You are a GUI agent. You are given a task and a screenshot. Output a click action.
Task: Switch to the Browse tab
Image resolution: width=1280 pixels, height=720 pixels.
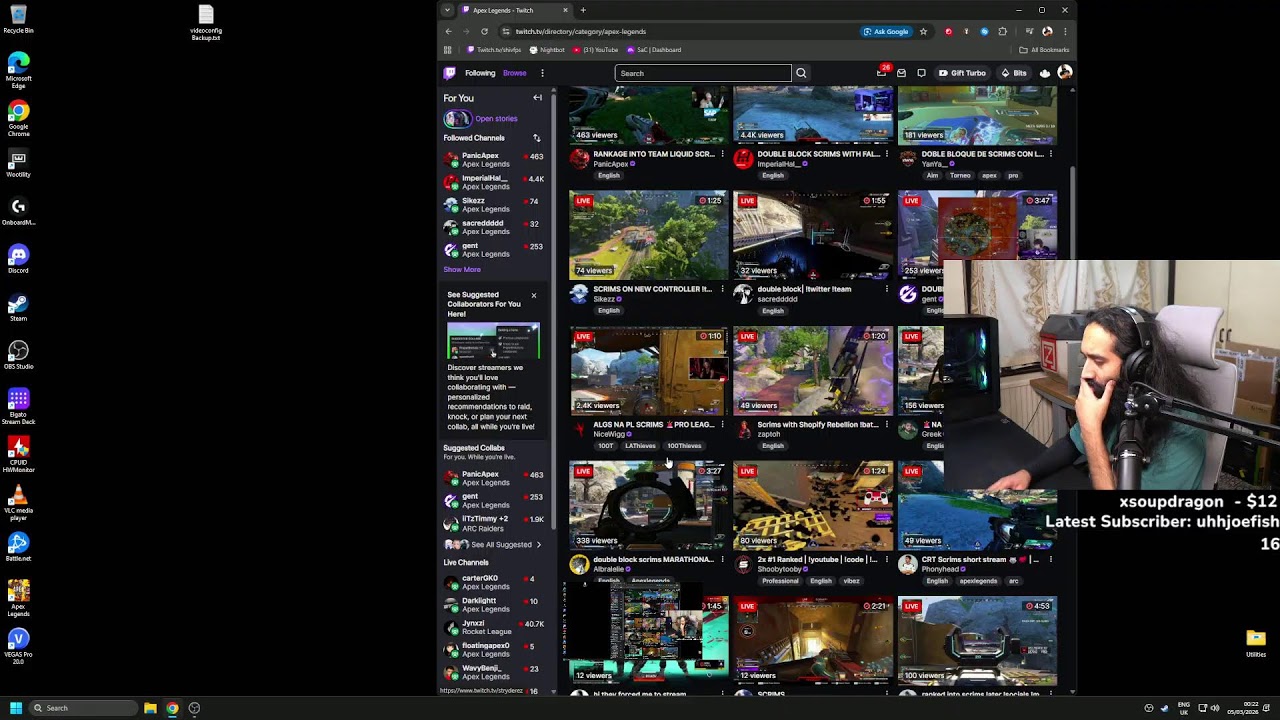(515, 73)
